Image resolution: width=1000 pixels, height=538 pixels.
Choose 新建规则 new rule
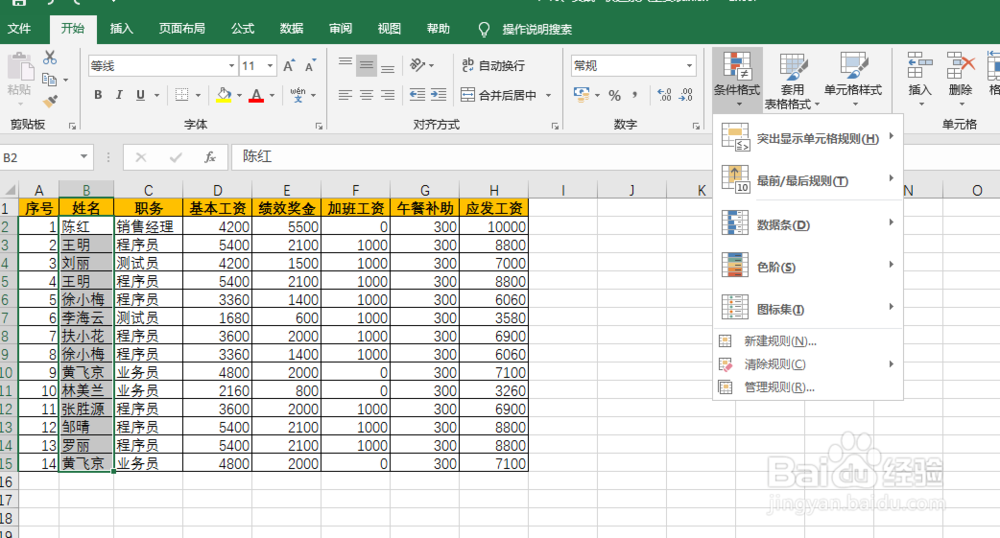[x=807, y=341]
